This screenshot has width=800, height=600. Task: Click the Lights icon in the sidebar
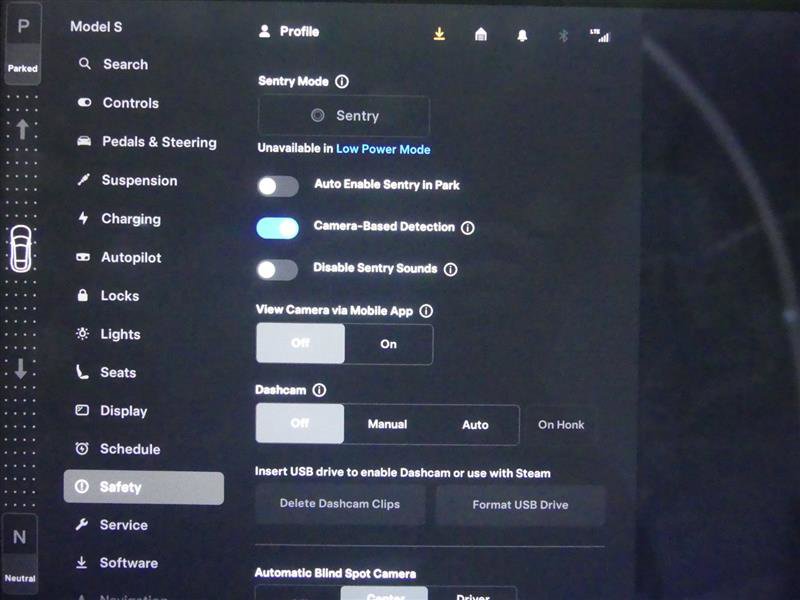point(82,334)
